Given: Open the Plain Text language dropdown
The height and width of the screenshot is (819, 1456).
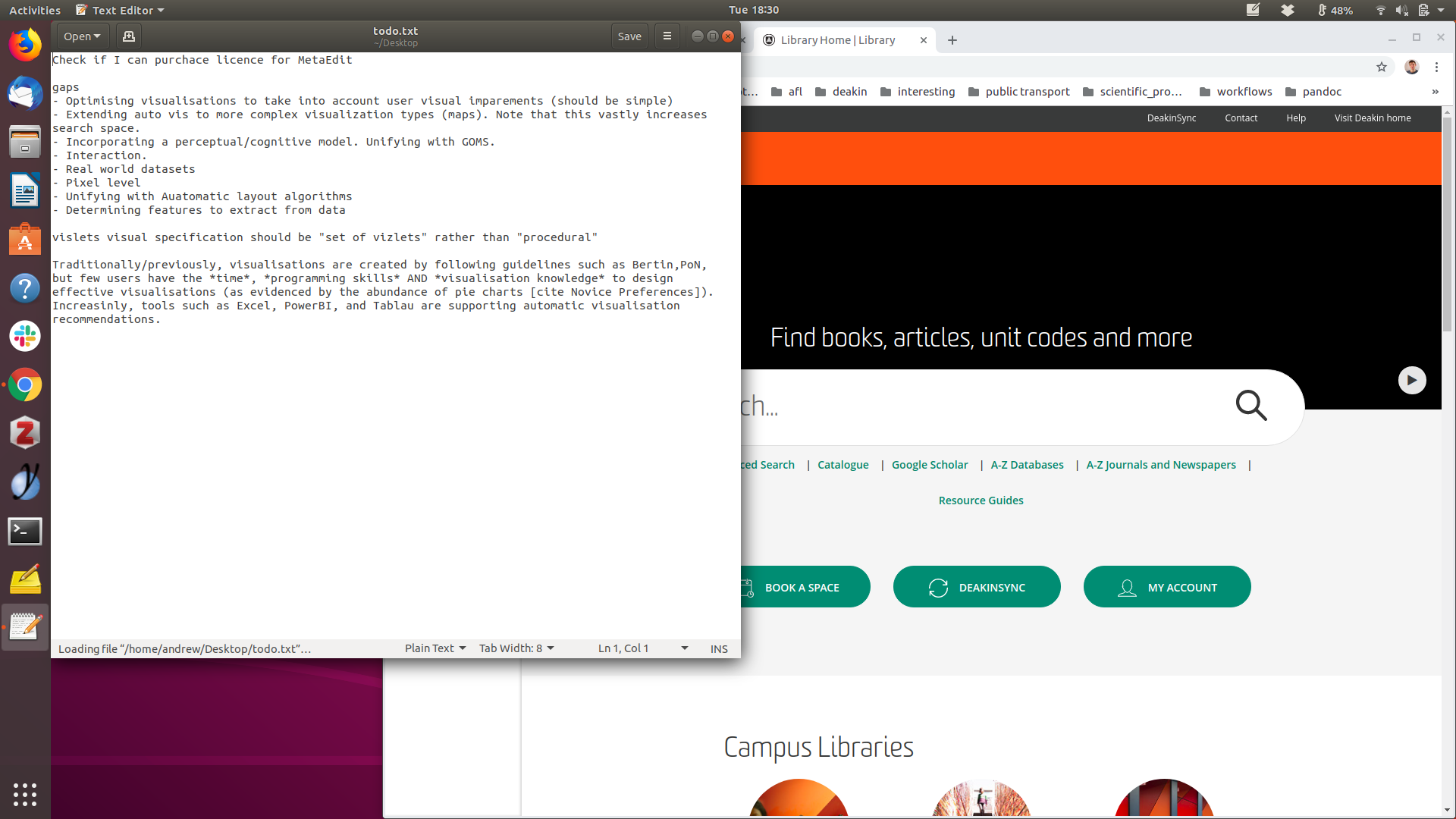Looking at the screenshot, I should [x=435, y=648].
